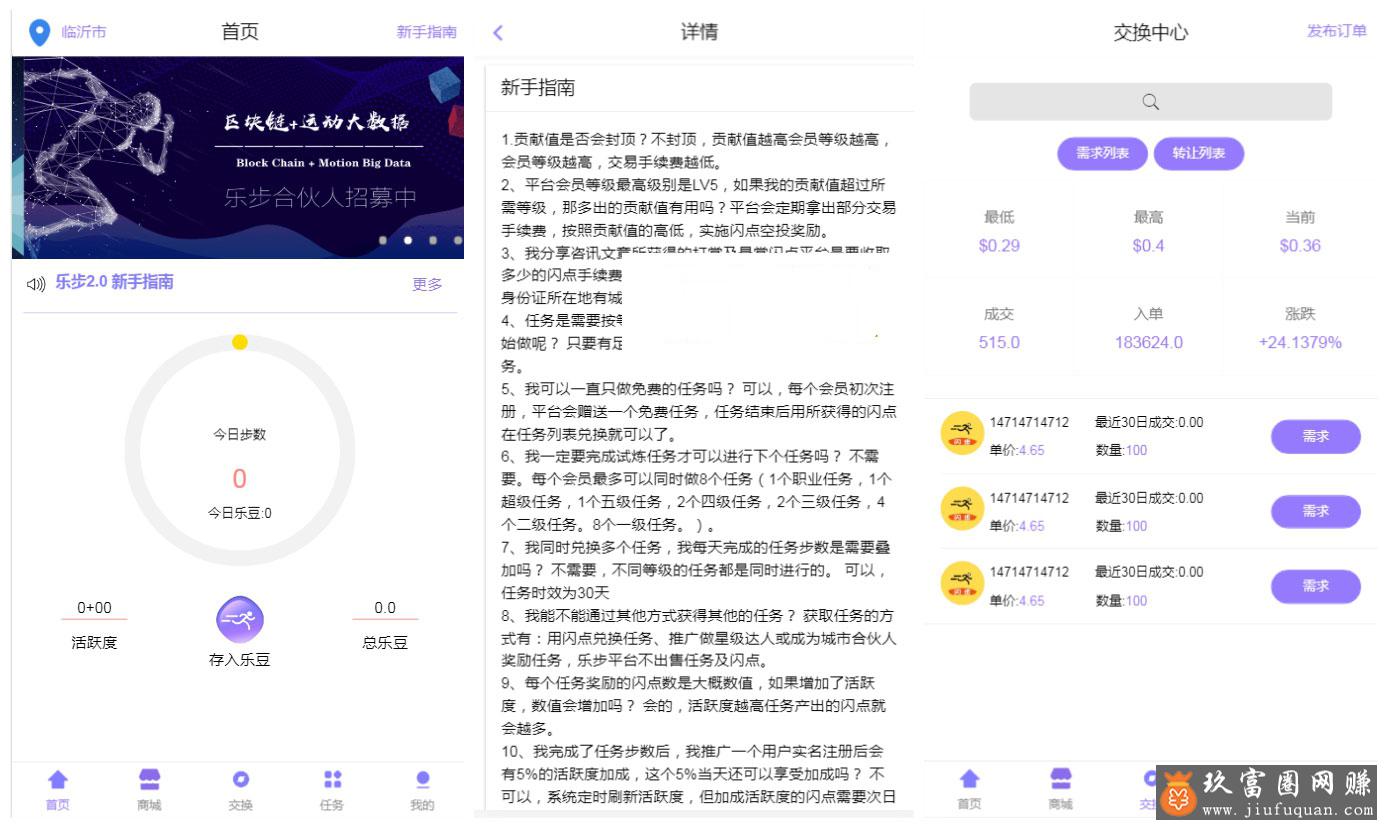Image resolution: width=1387 pixels, height=828 pixels.
Task: Click 需求 button on the second order
Action: pyautogui.click(x=1316, y=511)
